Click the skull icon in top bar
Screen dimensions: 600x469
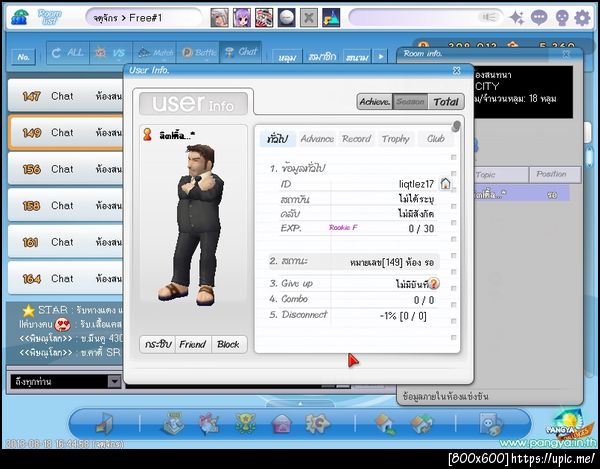(x=561, y=18)
